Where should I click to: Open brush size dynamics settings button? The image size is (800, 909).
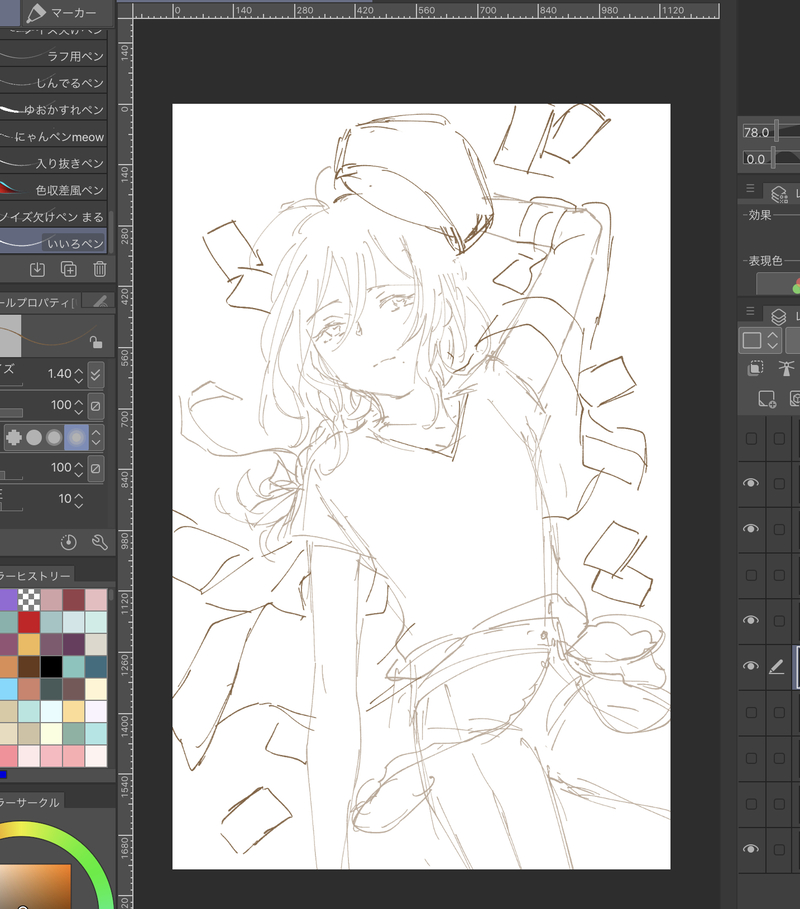96,374
